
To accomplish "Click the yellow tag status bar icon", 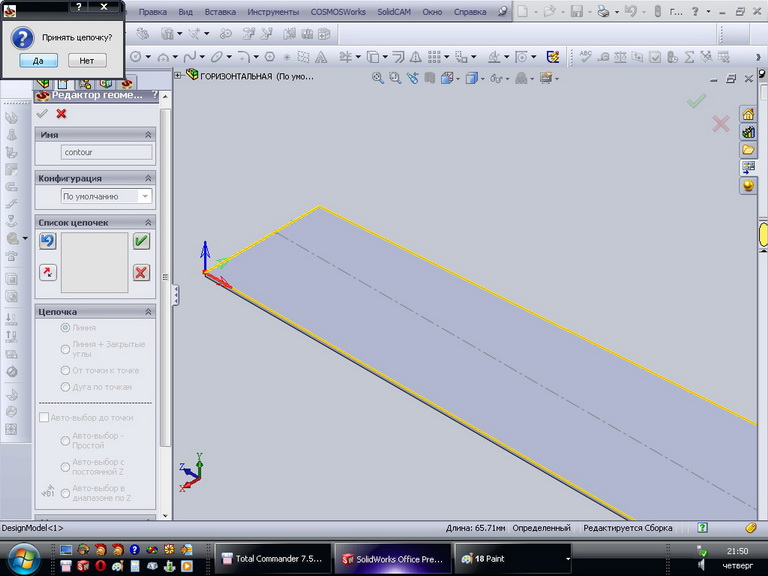I will [751, 528].
